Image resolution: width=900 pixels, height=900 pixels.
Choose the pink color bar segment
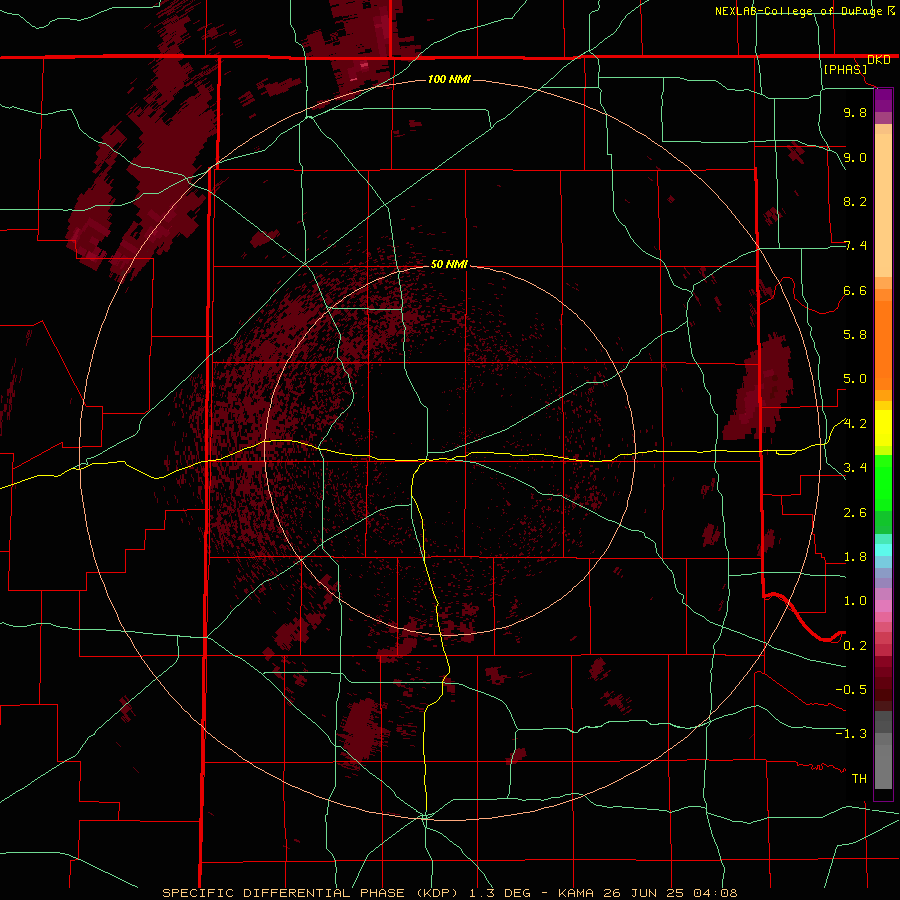pos(883,606)
